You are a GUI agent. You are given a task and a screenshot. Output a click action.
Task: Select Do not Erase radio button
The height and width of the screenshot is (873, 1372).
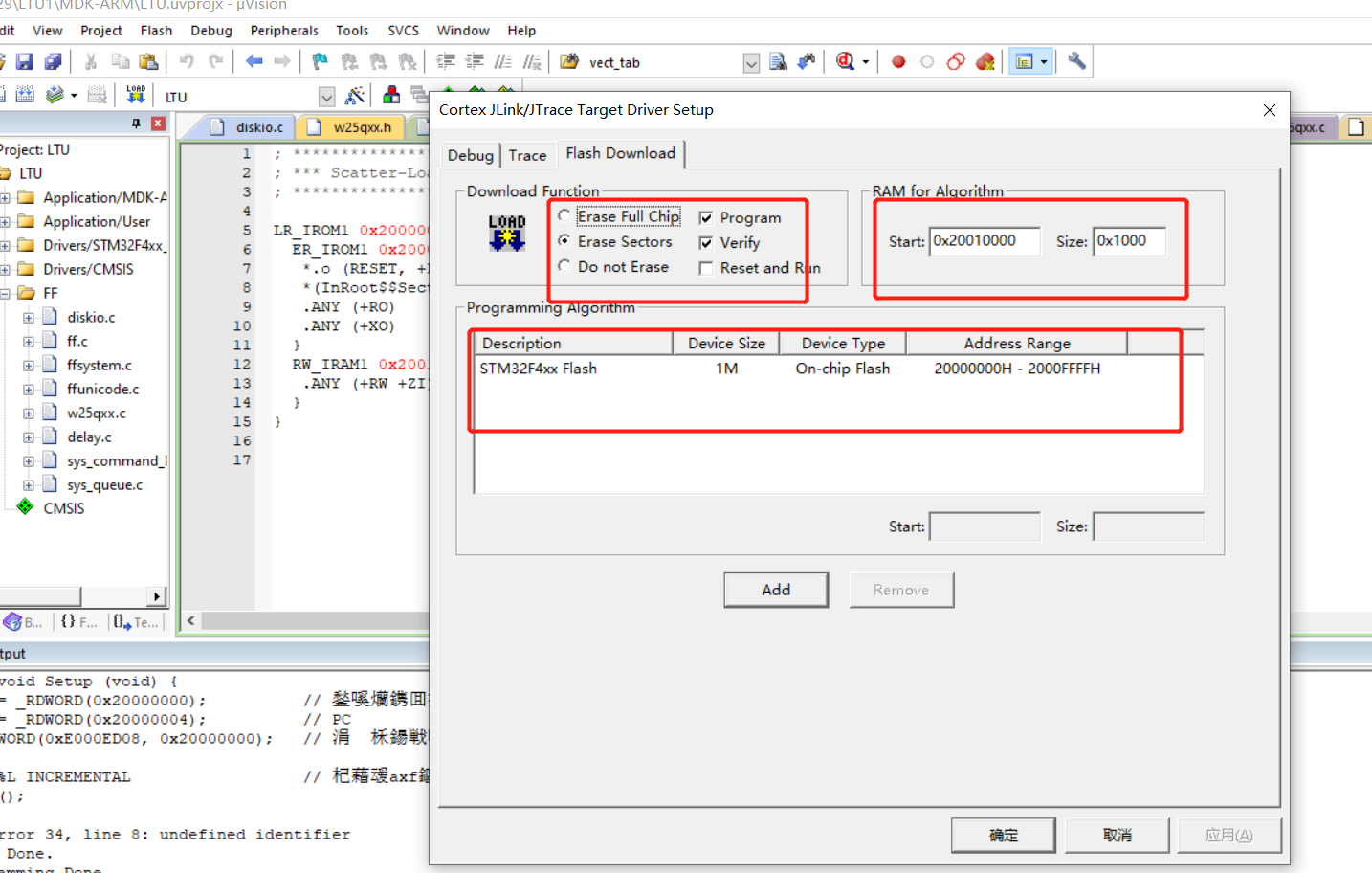[564, 266]
